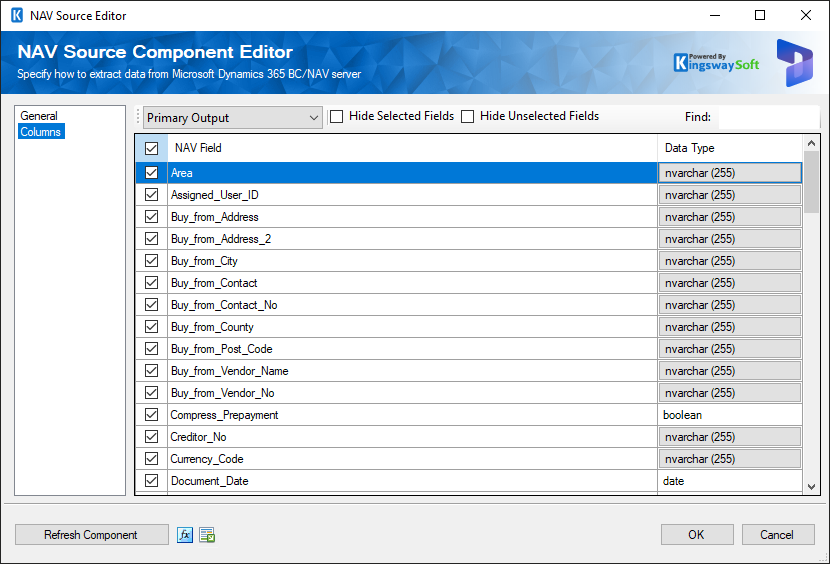Enable Hide Selected Fields checkbox

(337, 116)
